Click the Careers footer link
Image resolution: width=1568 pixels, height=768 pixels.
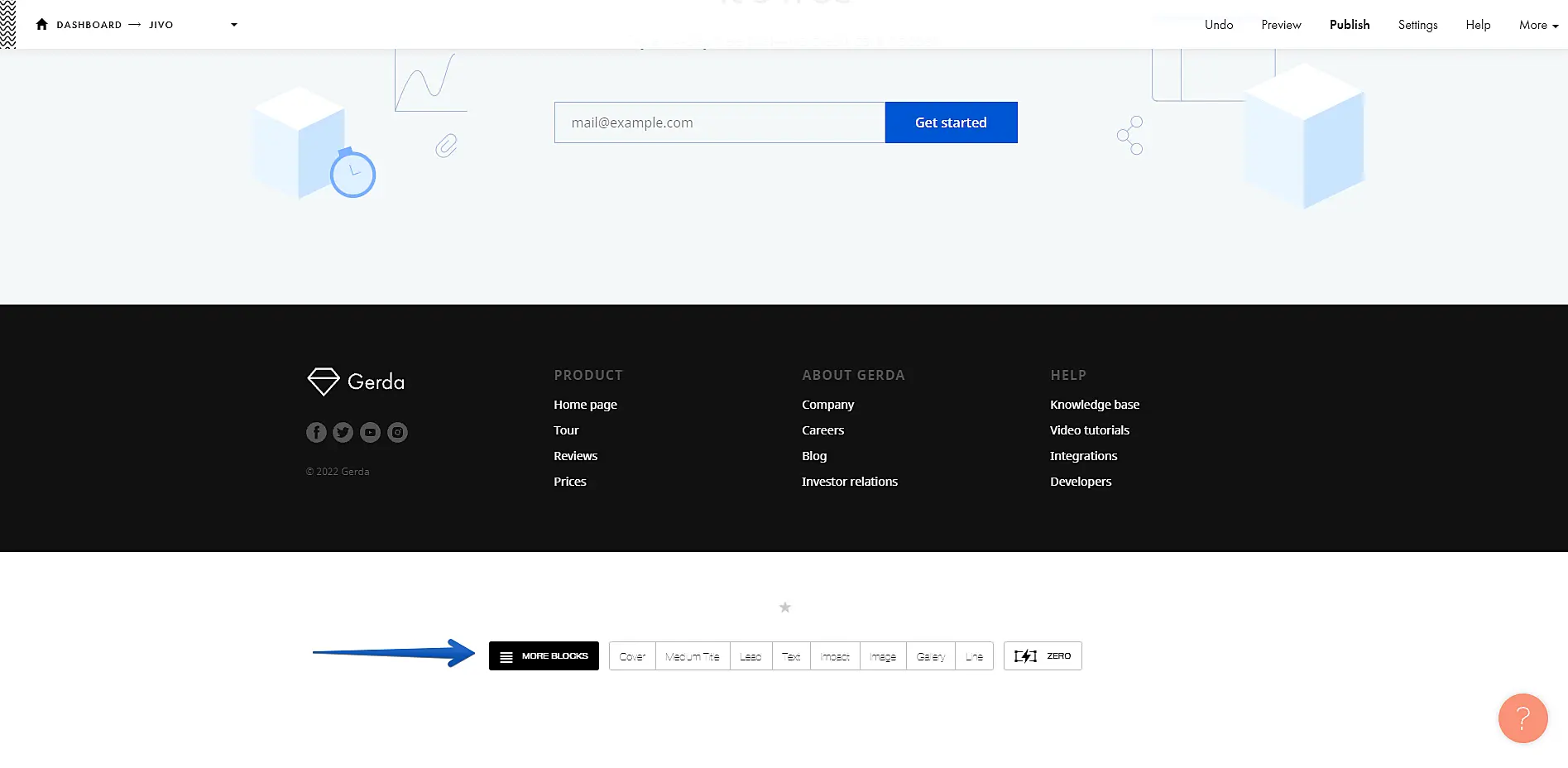[x=822, y=430]
